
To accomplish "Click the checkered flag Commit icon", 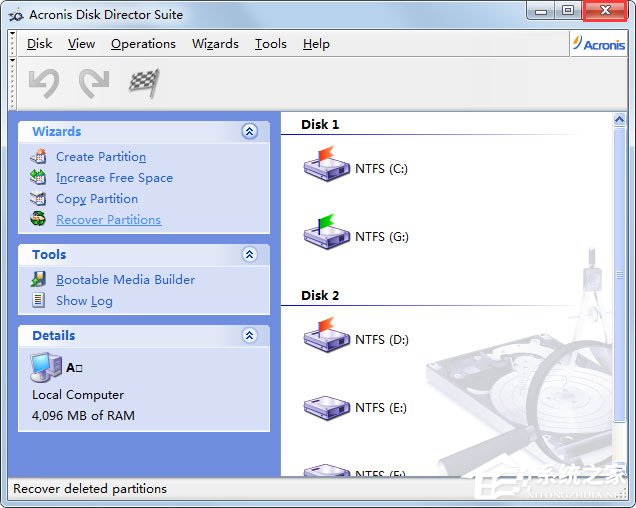I will (x=144, y=83).
